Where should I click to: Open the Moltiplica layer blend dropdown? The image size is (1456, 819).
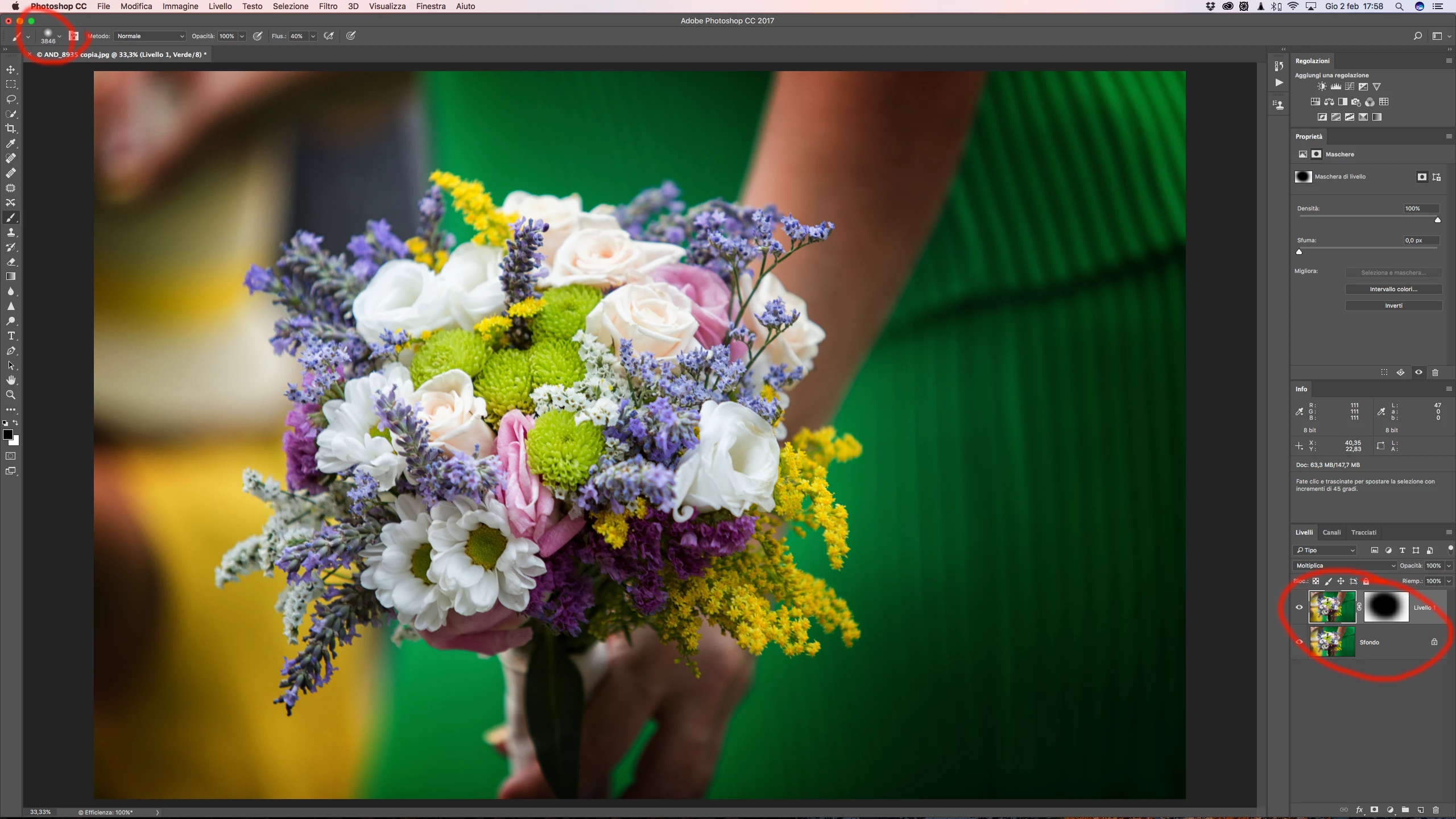tap(1346, 565)
